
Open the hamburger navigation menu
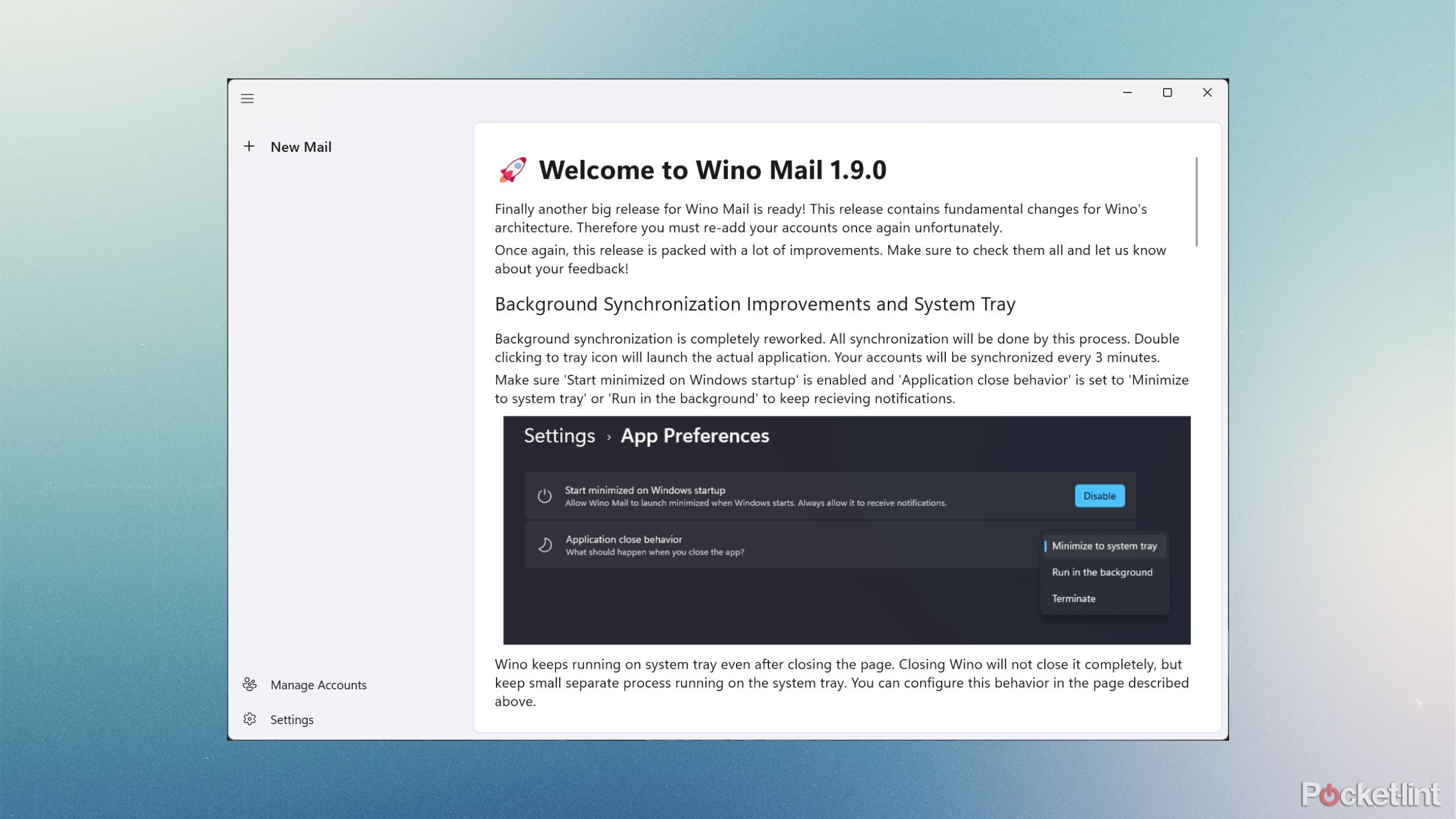[x=247, y=98]
